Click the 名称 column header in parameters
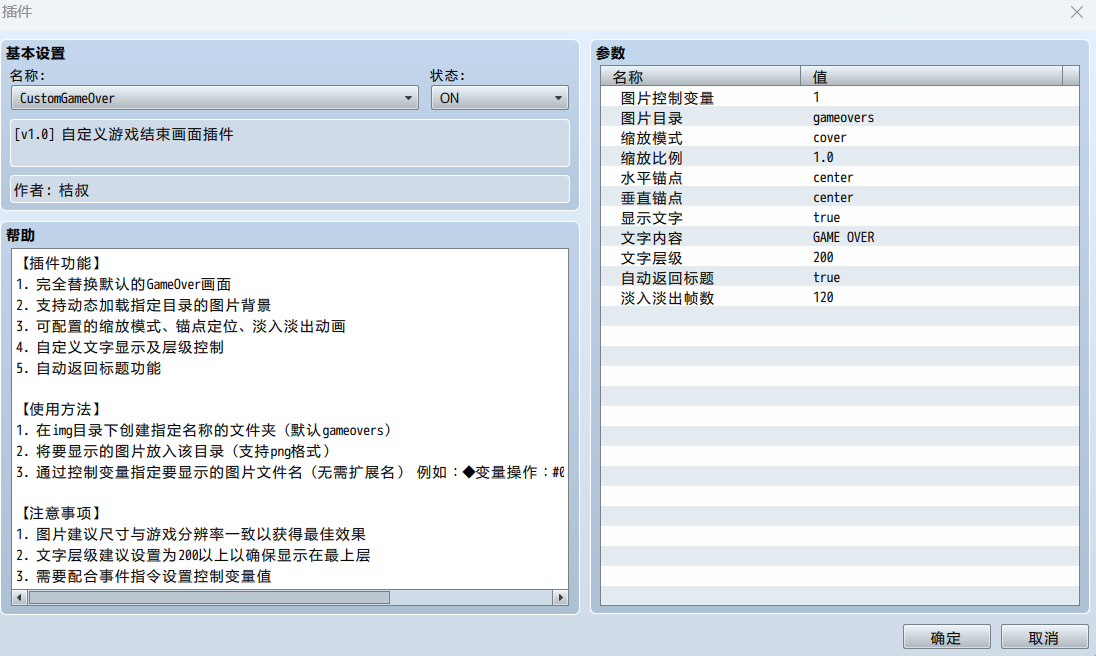Image resolution: width=1096 pixels, height=656 pixels. [x=700, y=76]
